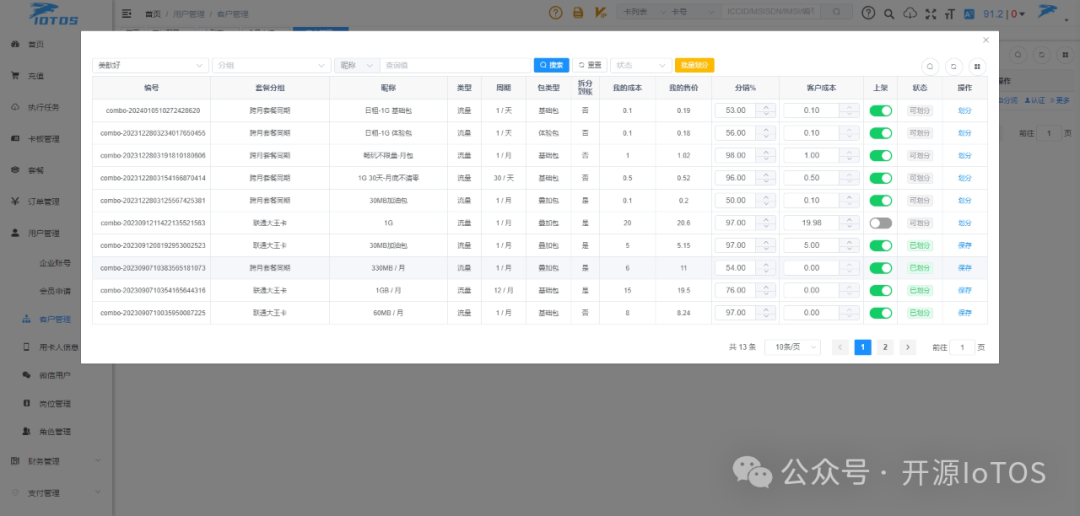This screenshot has height=516, width=1080.
Task: Toggle 上架 switch for 畅玩不限量-月包 row
Action: tap(880, 156)
